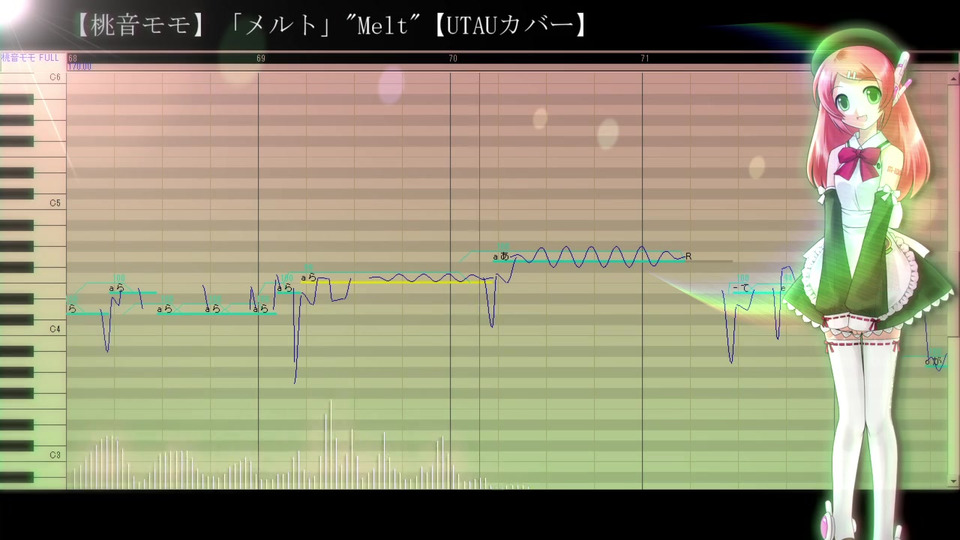Image resolution: width=960 pixels, height=540 pixels.
Task: Click measure 71 marker in ruler
Action: [x=645, y=58]
